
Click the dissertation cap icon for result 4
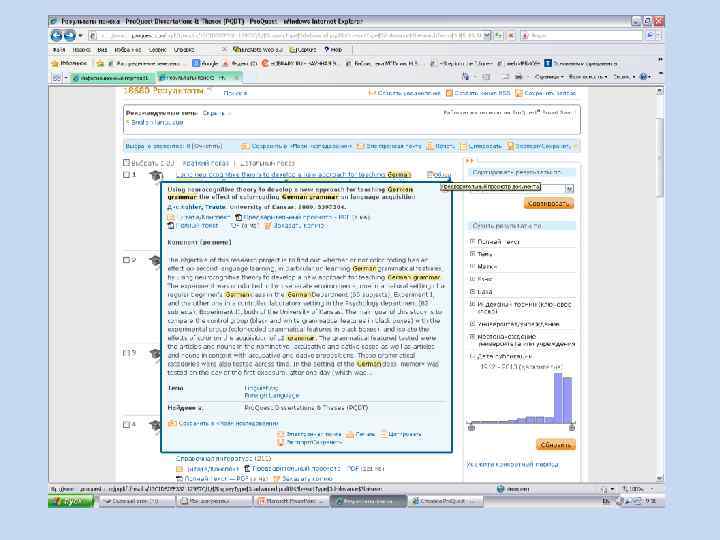pyautogui.click(x=155, y=425)
